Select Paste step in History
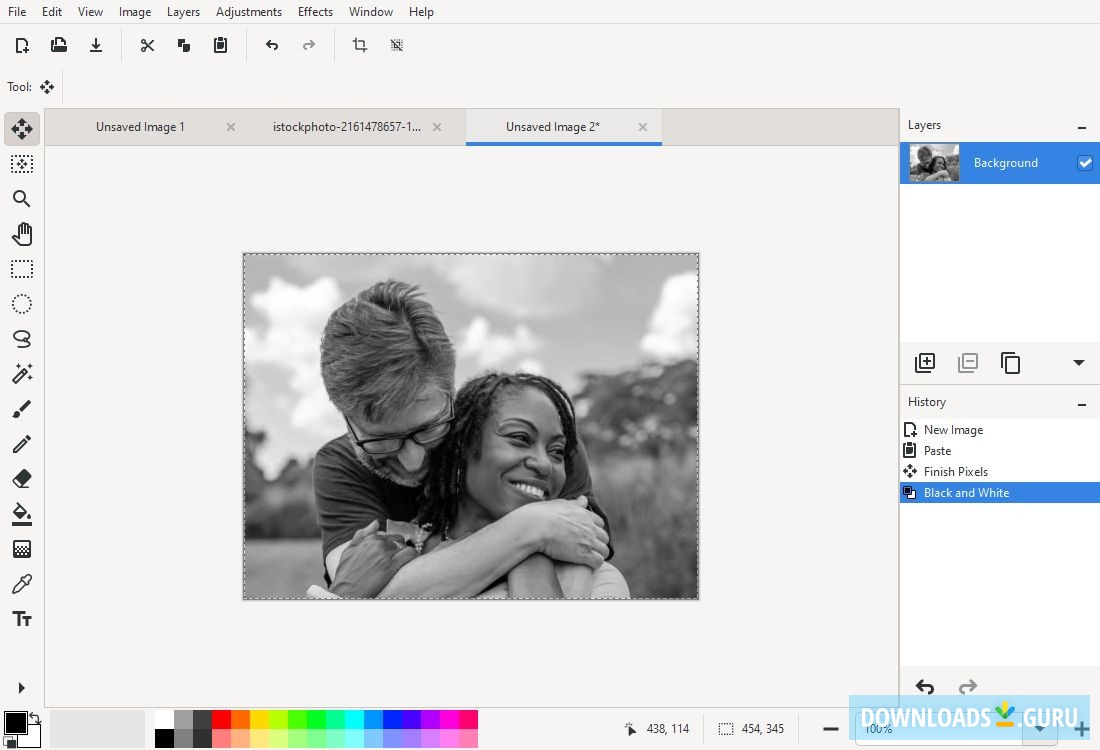The height and width of the screenshot is (750, 1100). [x=937, y=451]
